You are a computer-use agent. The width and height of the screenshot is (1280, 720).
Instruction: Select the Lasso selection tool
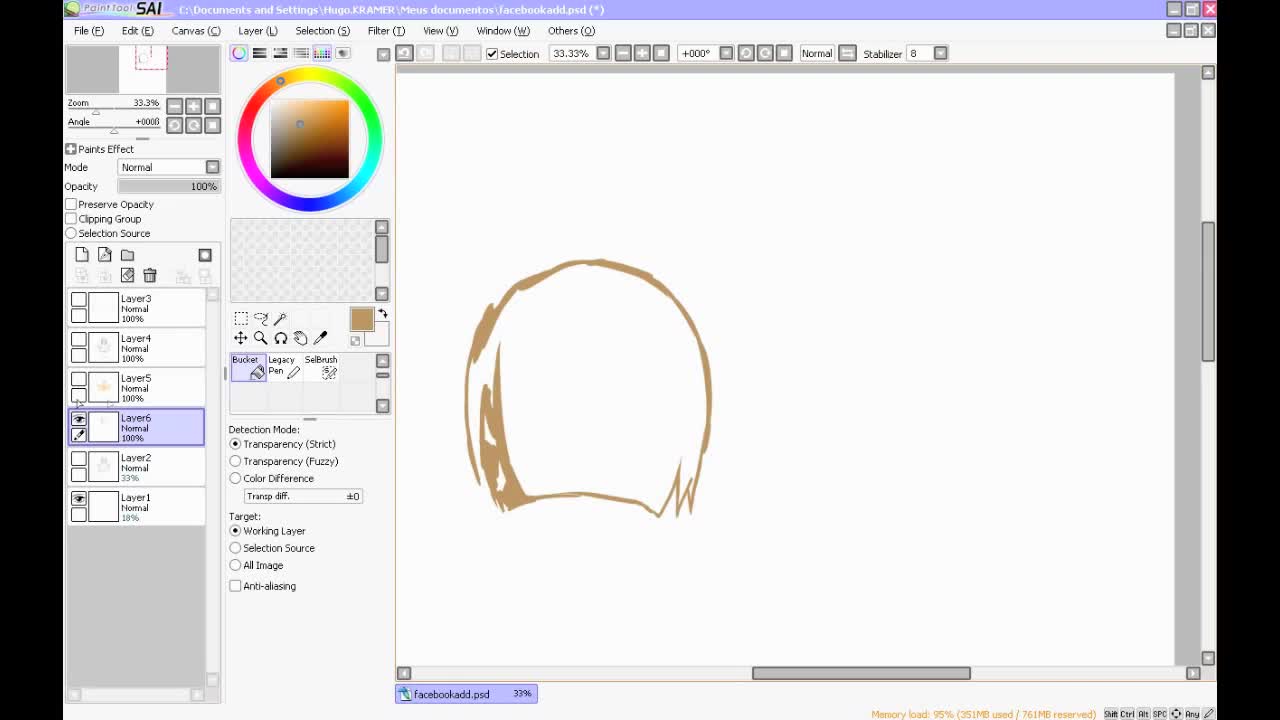tap(261, 318)
